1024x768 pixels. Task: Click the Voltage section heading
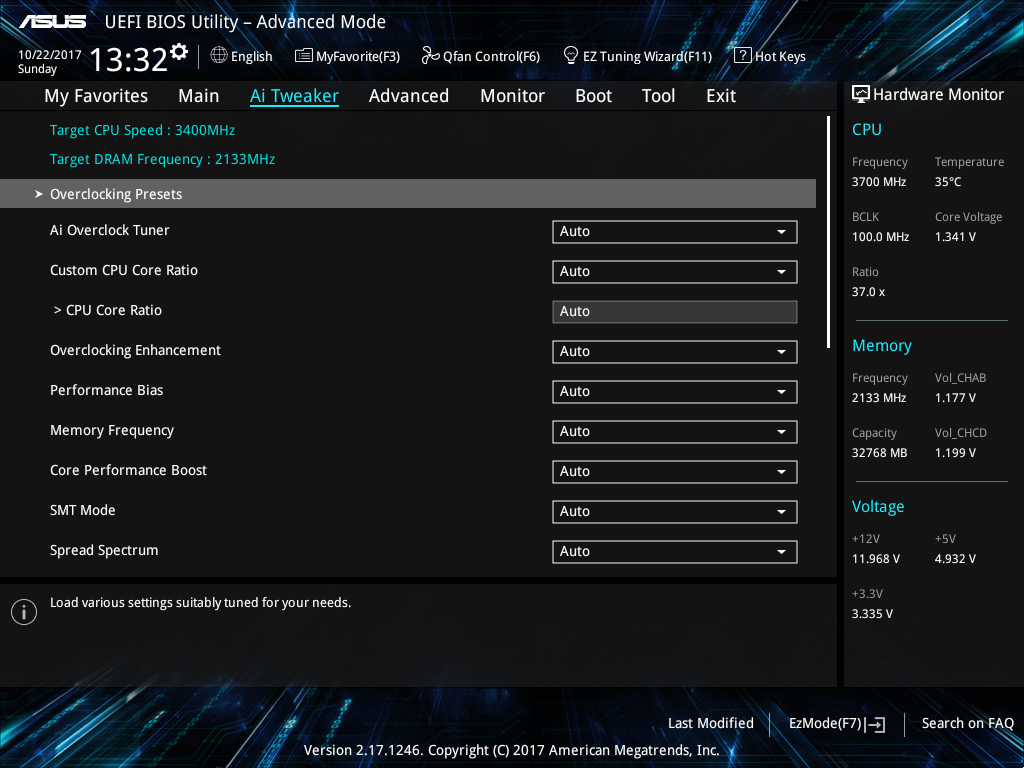coord(878,507)
